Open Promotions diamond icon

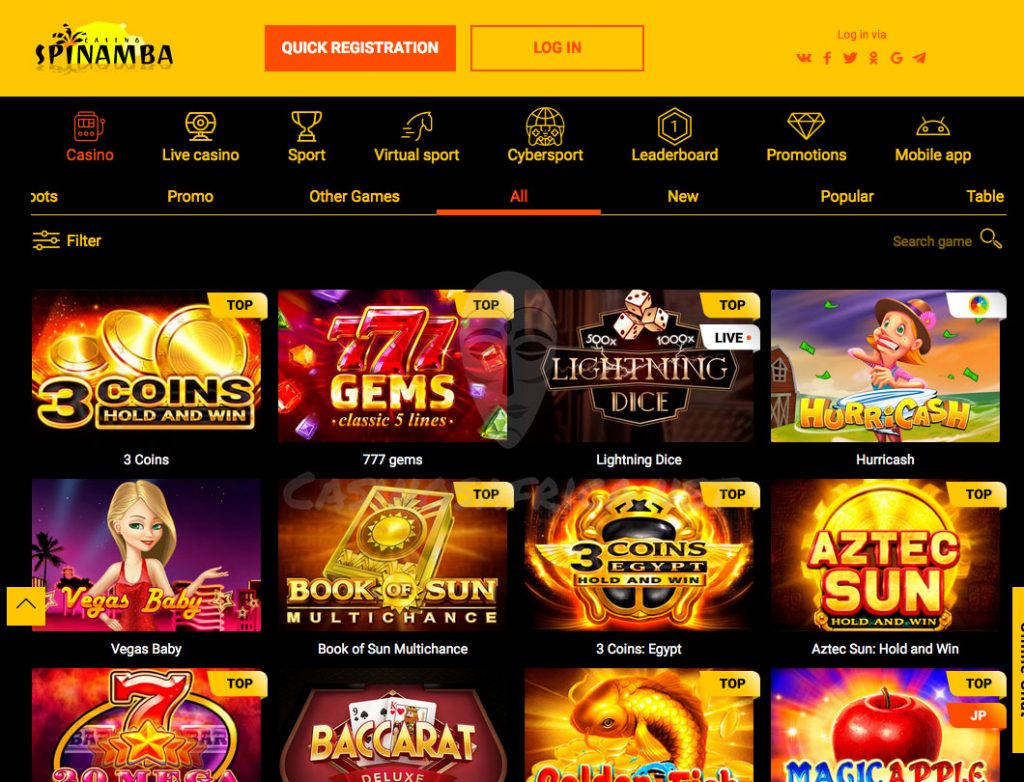click(806, 126)
